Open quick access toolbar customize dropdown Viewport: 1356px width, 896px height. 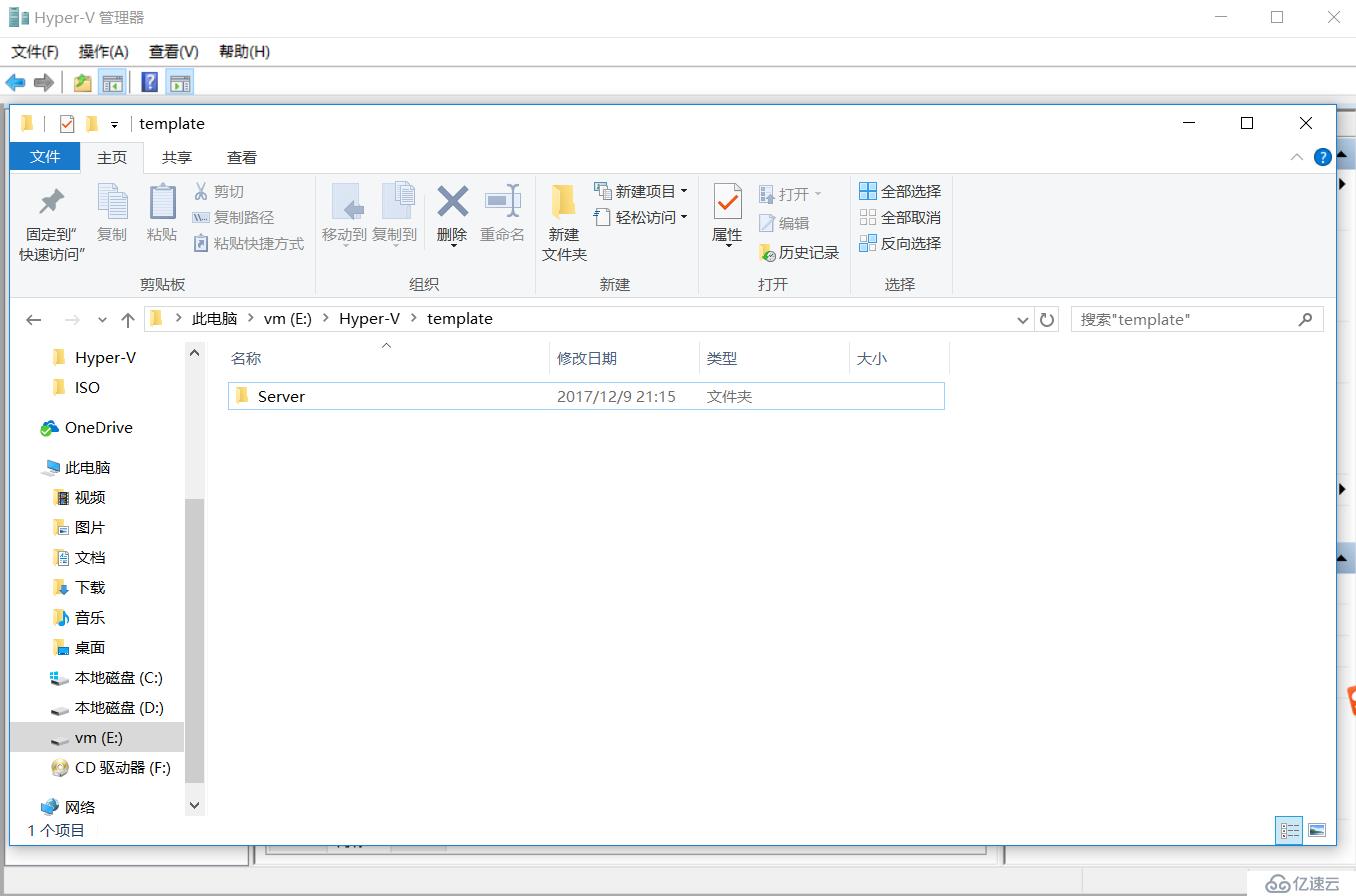(x=114, y=124)
